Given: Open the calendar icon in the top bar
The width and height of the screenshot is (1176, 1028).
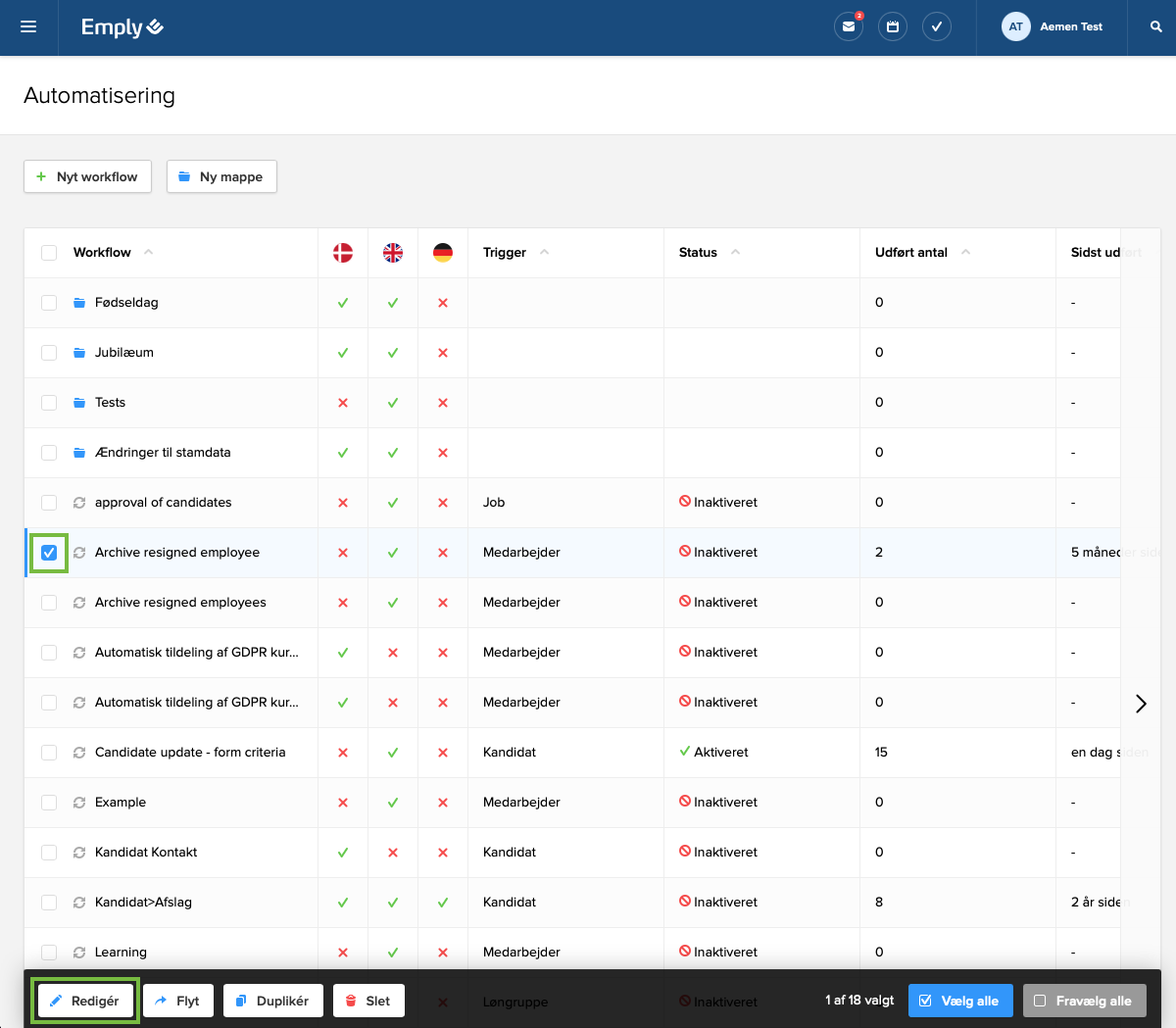Looking at the screenshot, I should tap(892, 26).
